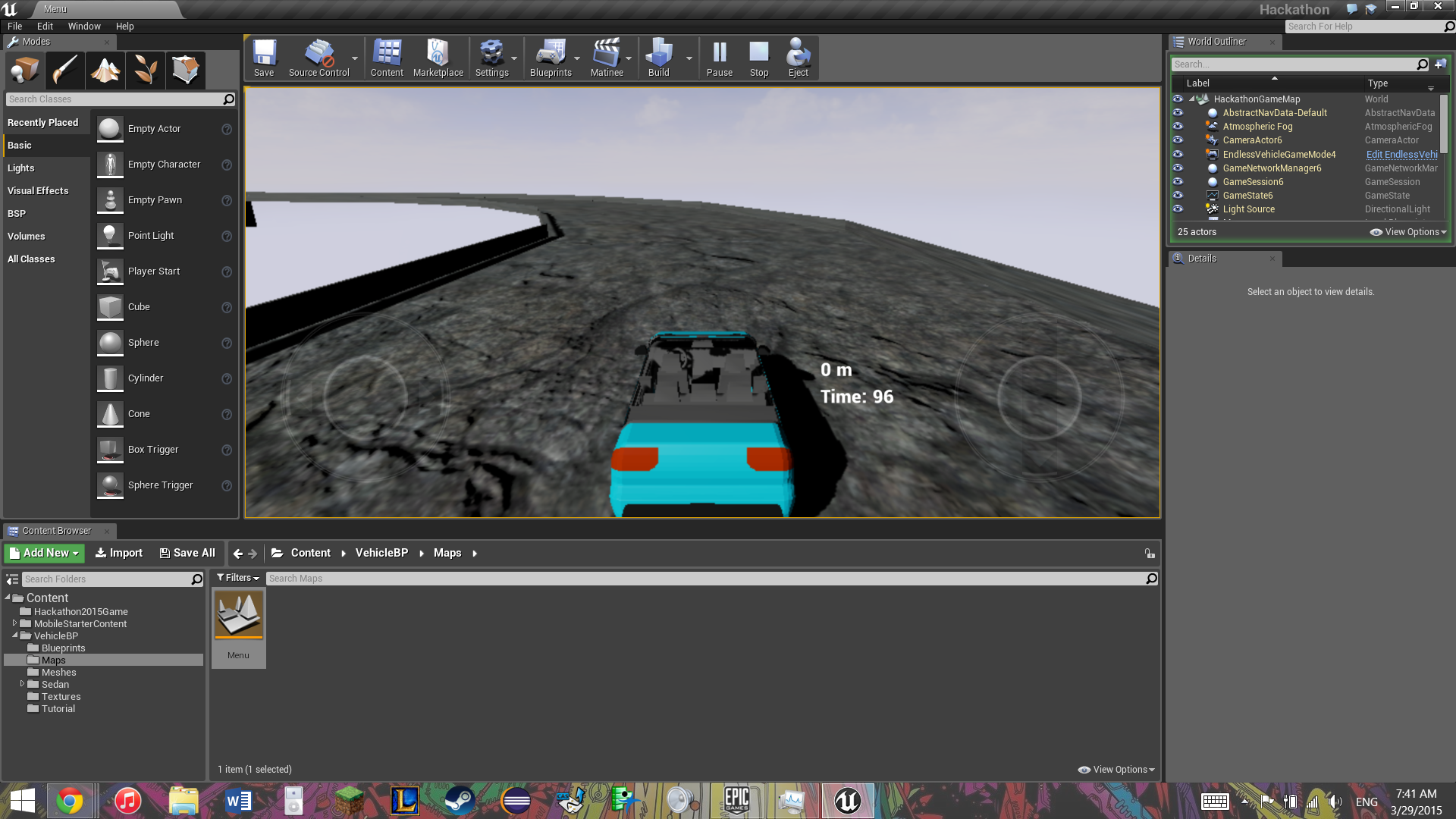Select the Paint mode brush icon

pos(65,71)
